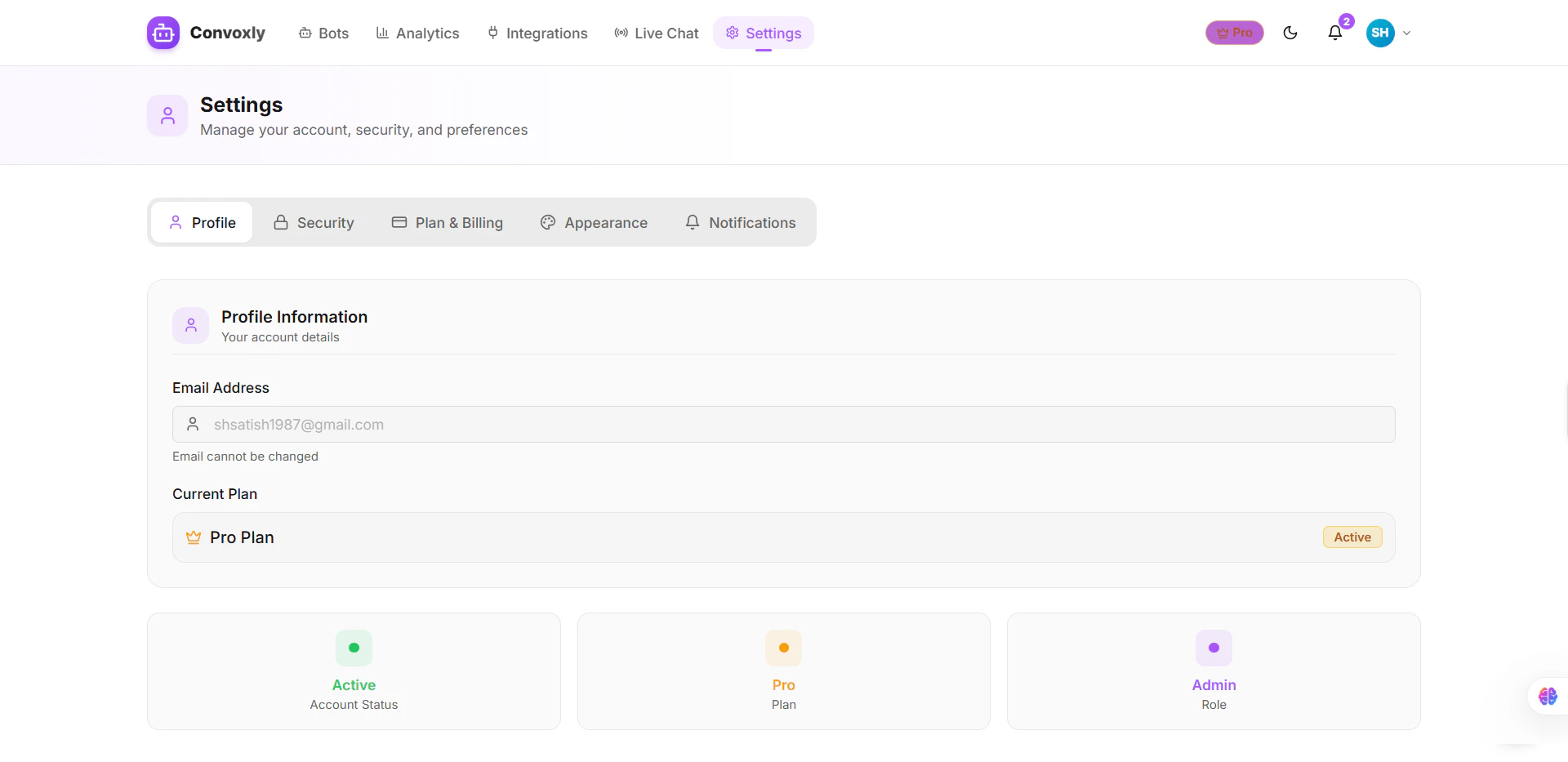Click the Profile Information user icon
The image size is (1568, 762).
[x=191, y=325]
